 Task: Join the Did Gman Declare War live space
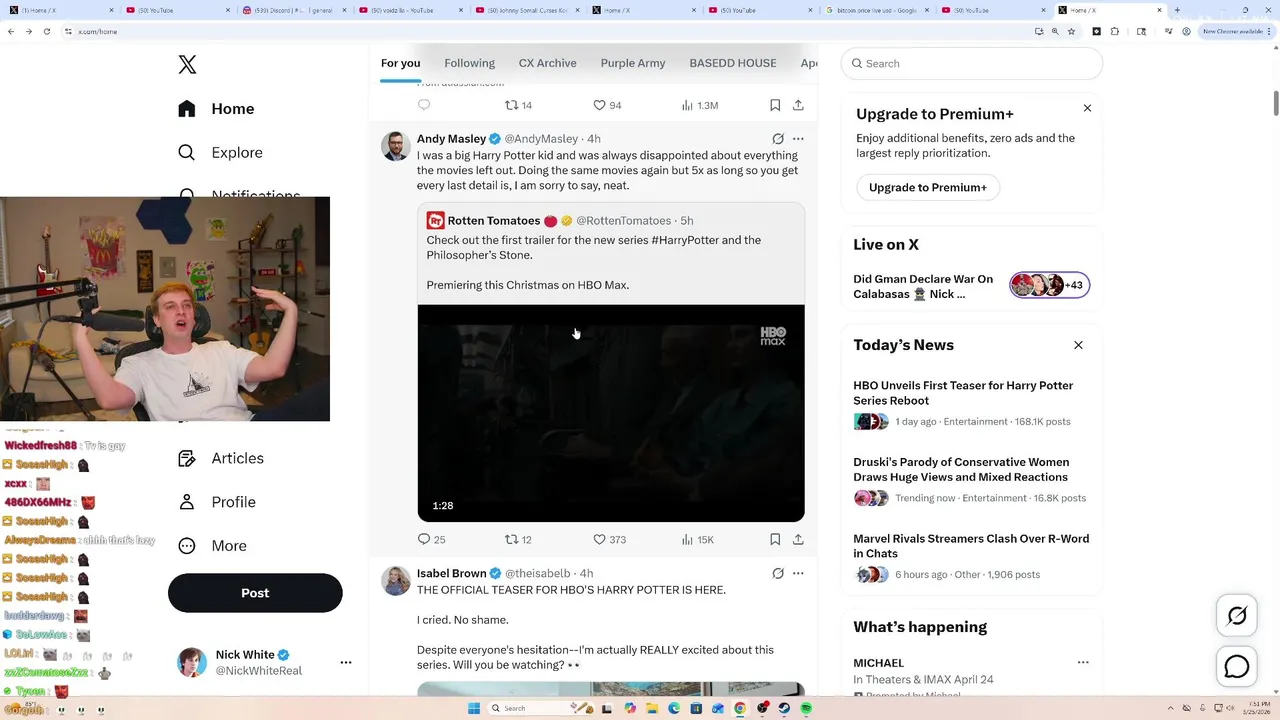[x=971, y=287]
